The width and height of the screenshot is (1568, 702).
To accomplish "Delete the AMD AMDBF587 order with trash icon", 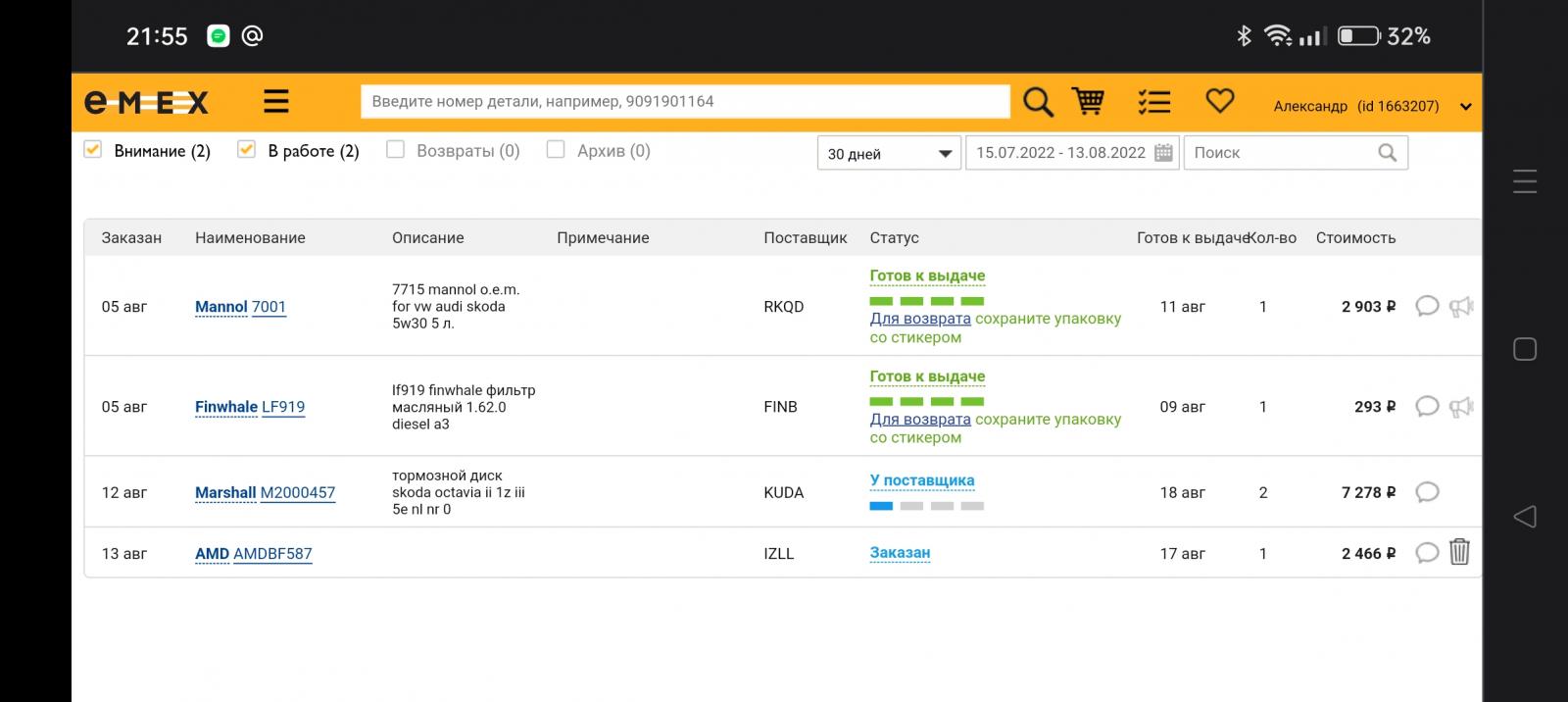I will point(1459,552).
